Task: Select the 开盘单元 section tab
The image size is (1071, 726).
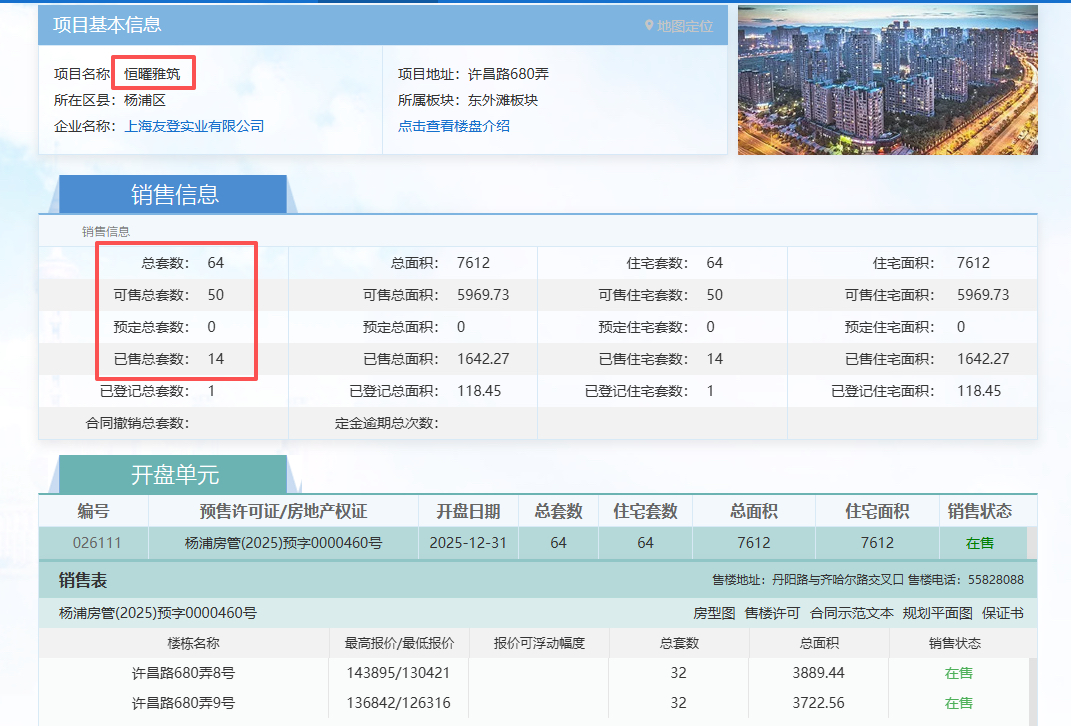Action: click(x=174, y=475)
